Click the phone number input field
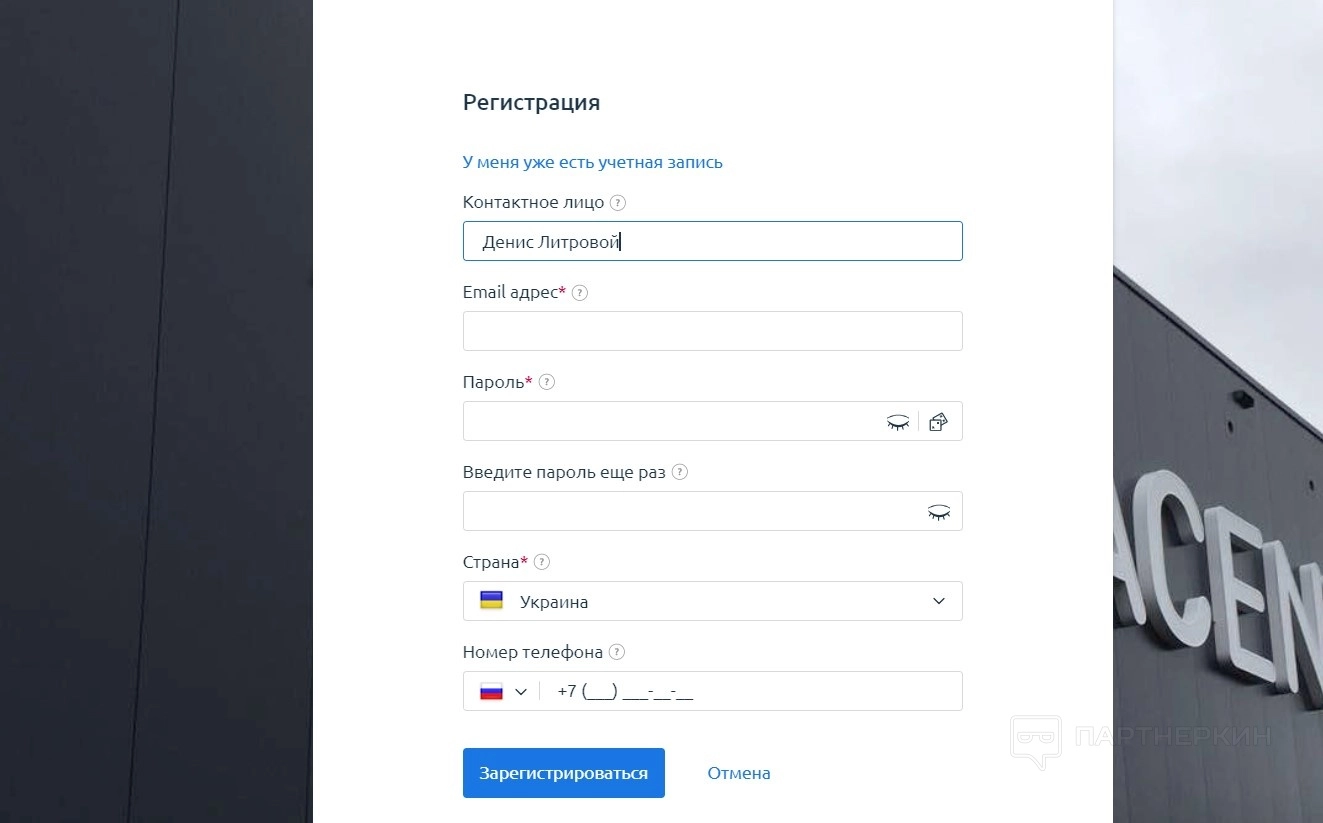 [x=750, y=691]
